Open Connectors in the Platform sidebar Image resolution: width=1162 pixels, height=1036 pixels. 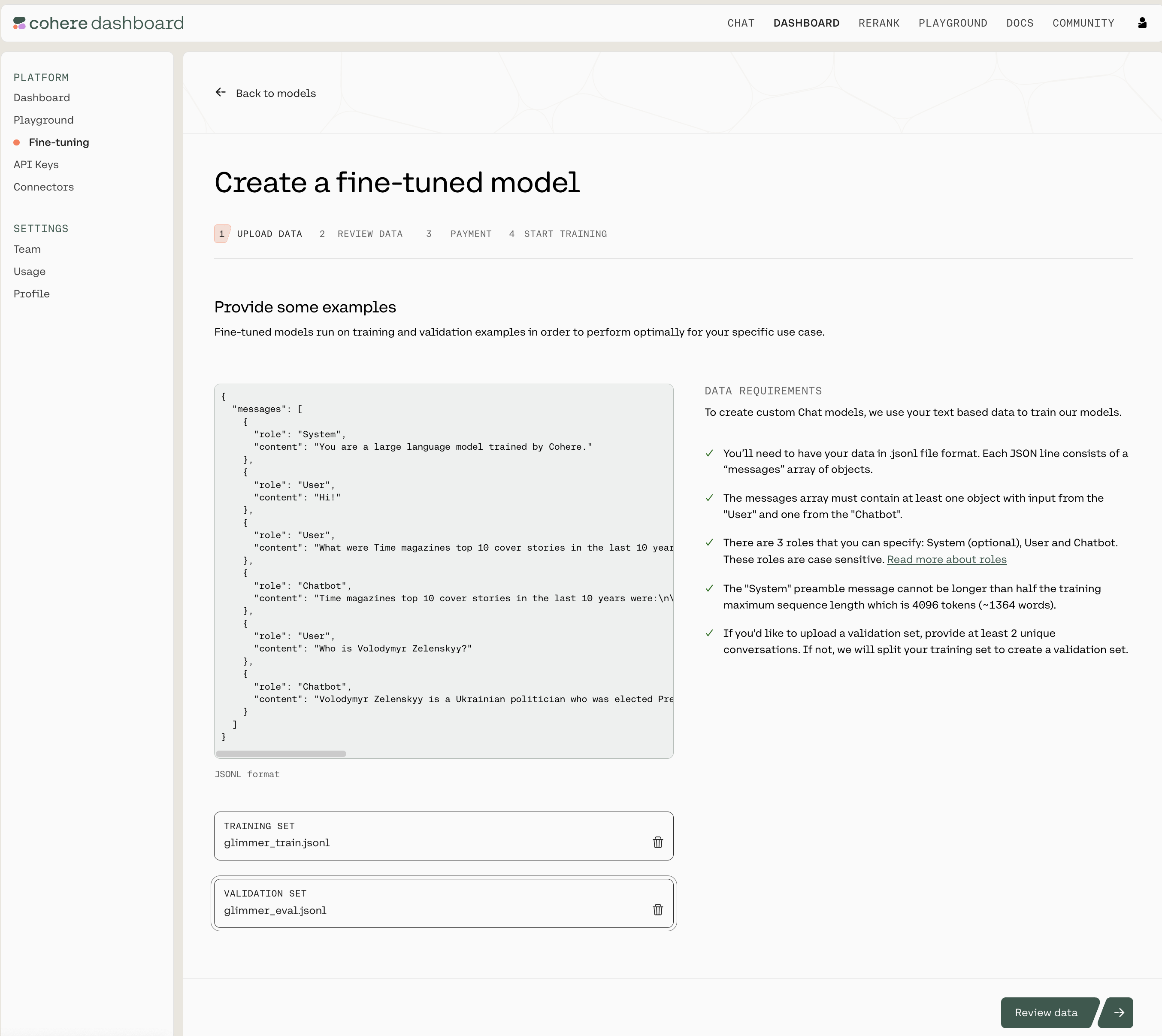click(x=44, y=187)
